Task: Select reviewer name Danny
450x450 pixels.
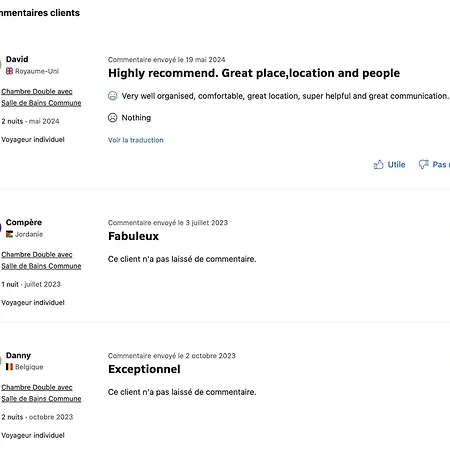Action: (18, 355)
